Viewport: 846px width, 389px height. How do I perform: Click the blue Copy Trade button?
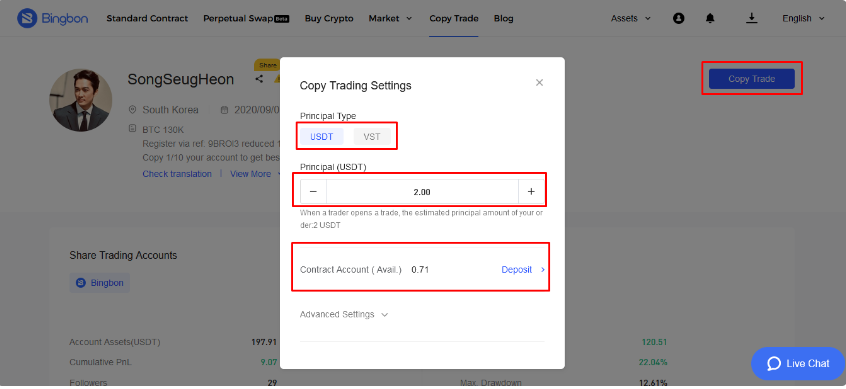(752, 79)
